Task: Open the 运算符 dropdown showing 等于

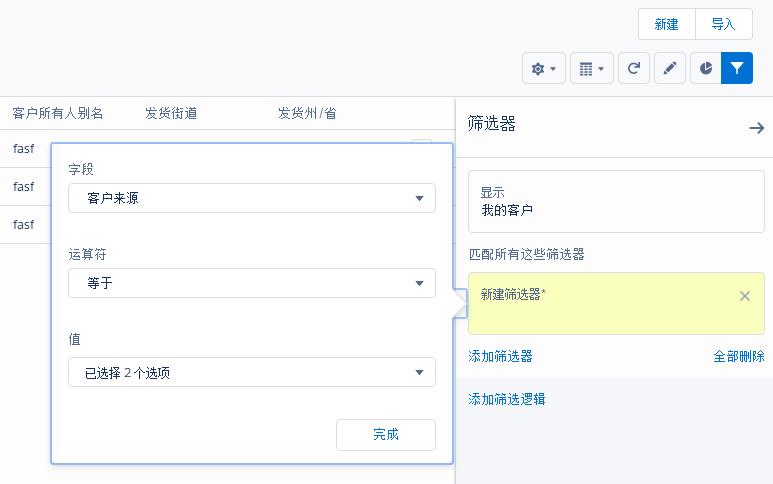Action: [x=252, y=283]
